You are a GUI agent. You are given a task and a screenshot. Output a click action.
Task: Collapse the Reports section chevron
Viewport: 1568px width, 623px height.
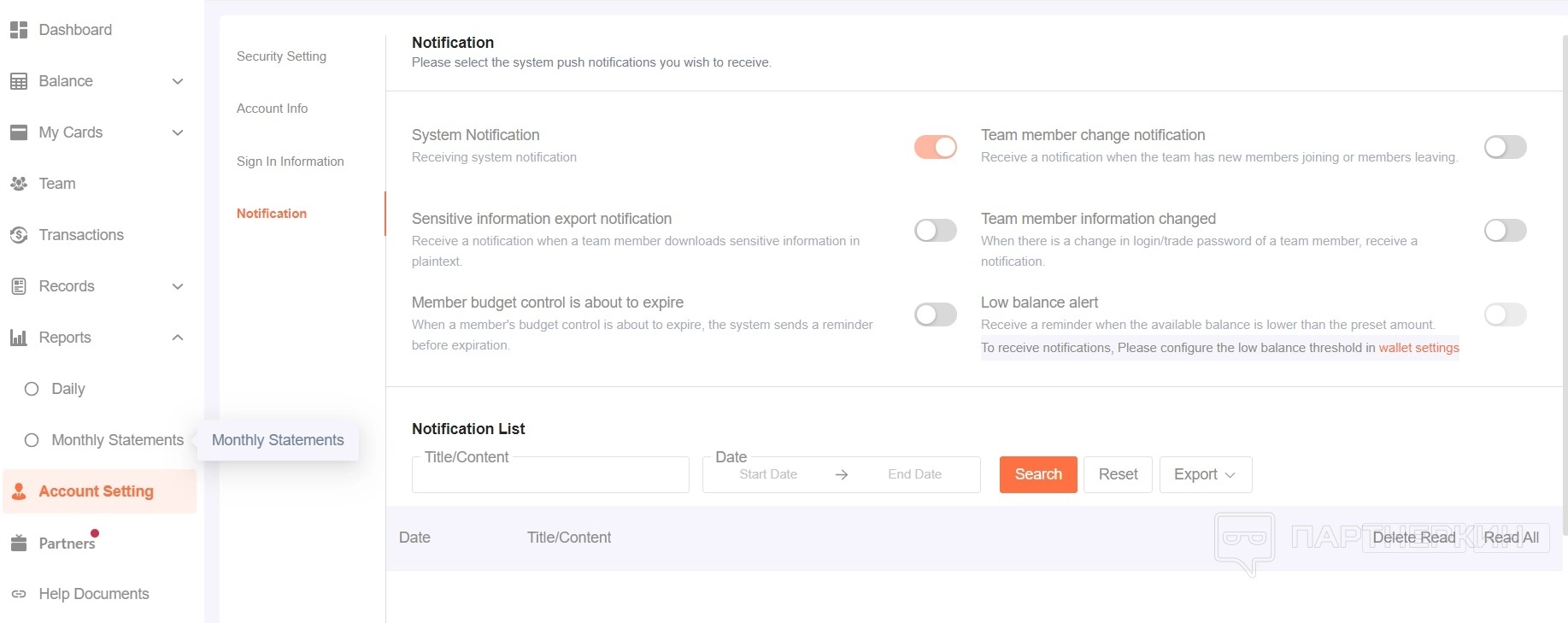pos(178,338)
